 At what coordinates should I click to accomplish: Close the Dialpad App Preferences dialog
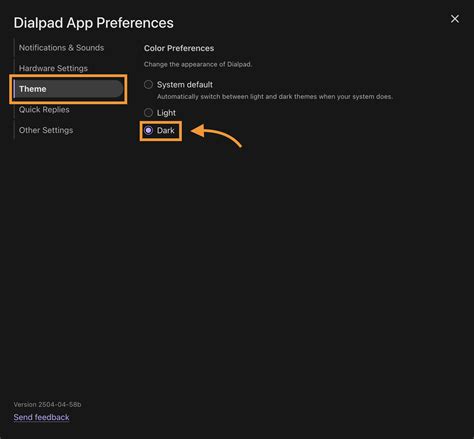pos(455,19)
